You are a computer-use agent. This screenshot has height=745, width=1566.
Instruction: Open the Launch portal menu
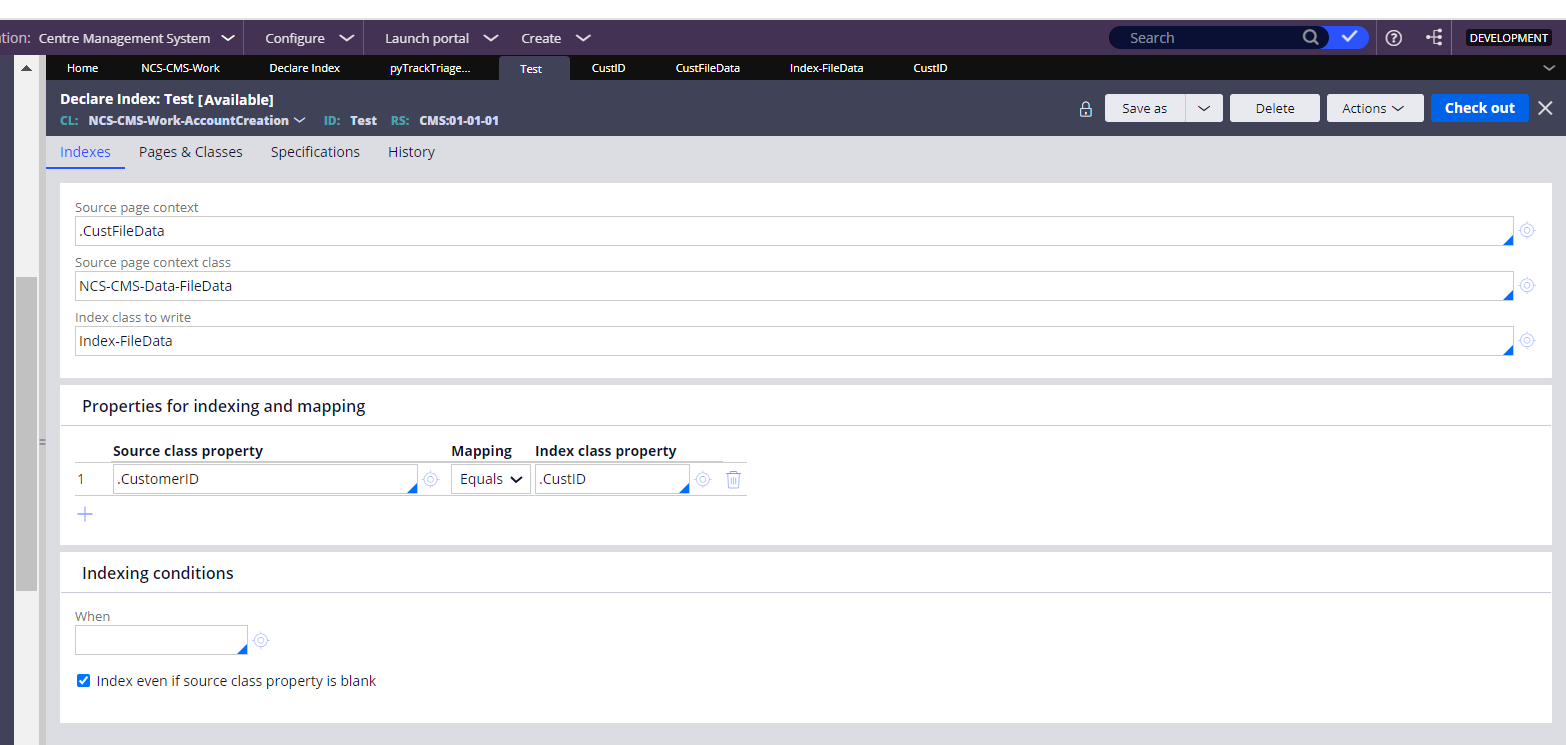(x=441, y=38)
